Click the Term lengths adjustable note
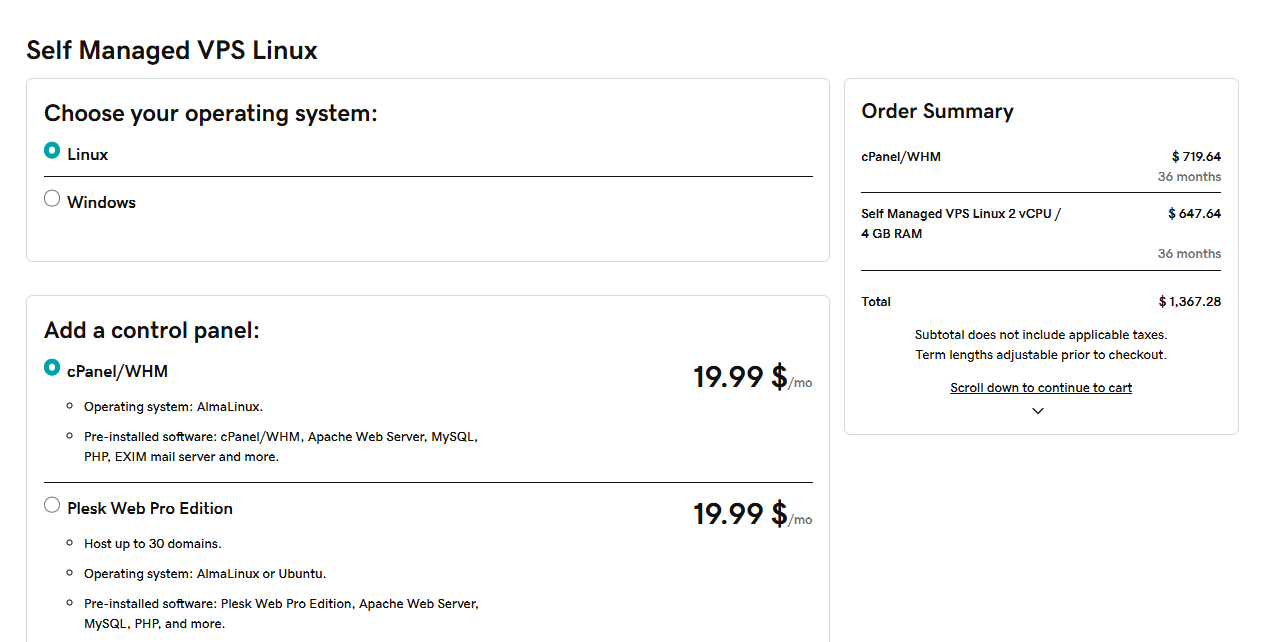 pyautogui.click(x=1041, y=355)
